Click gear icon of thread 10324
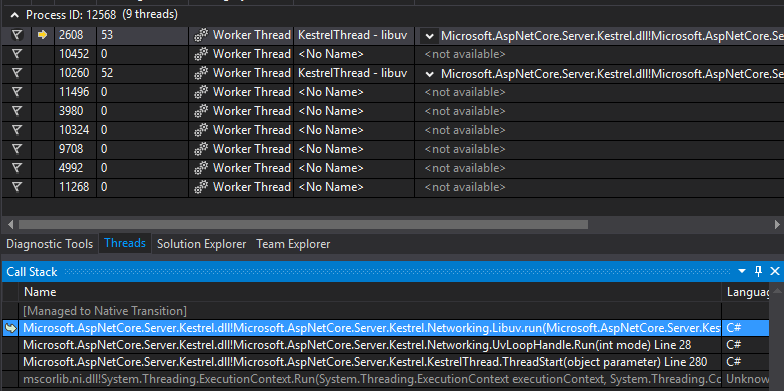Image resolution: width=784 pixels, height=391 pixels. tap(201, 130)
